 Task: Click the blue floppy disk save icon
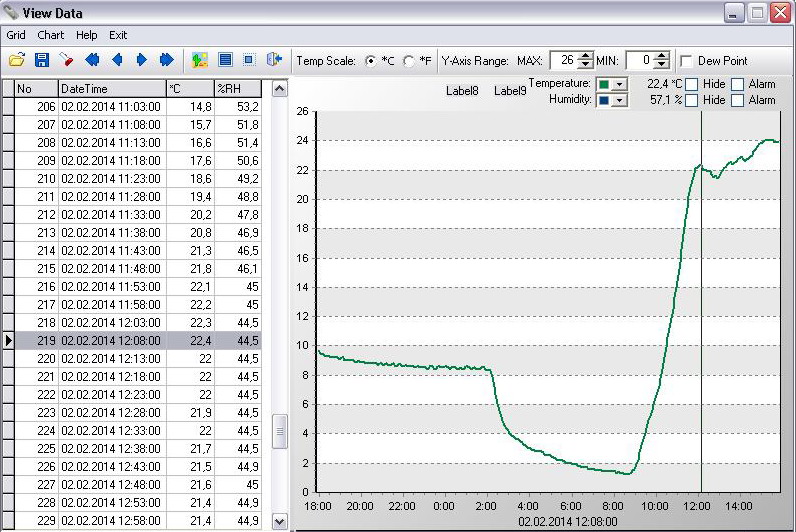coord(42,61)
